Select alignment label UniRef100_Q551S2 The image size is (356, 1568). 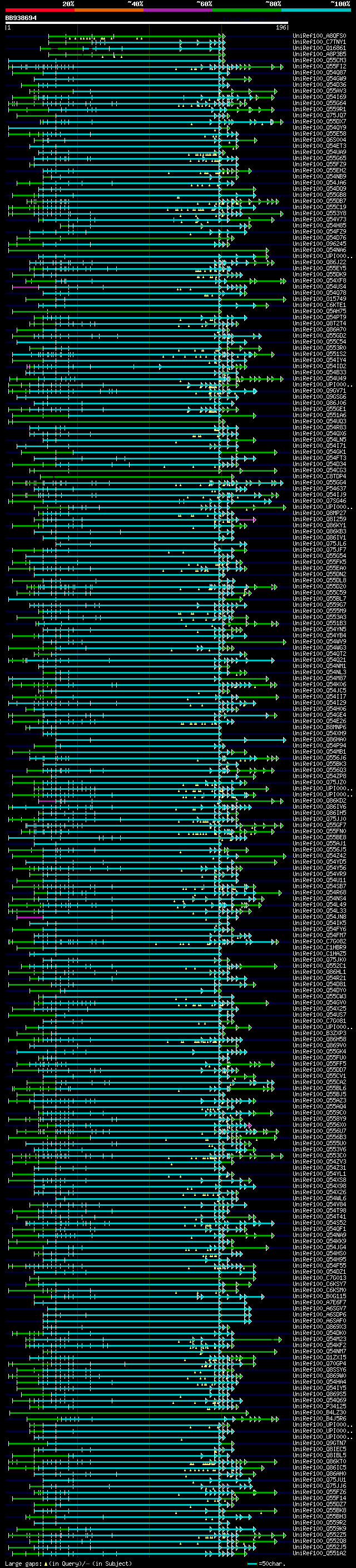coord(319,354)
